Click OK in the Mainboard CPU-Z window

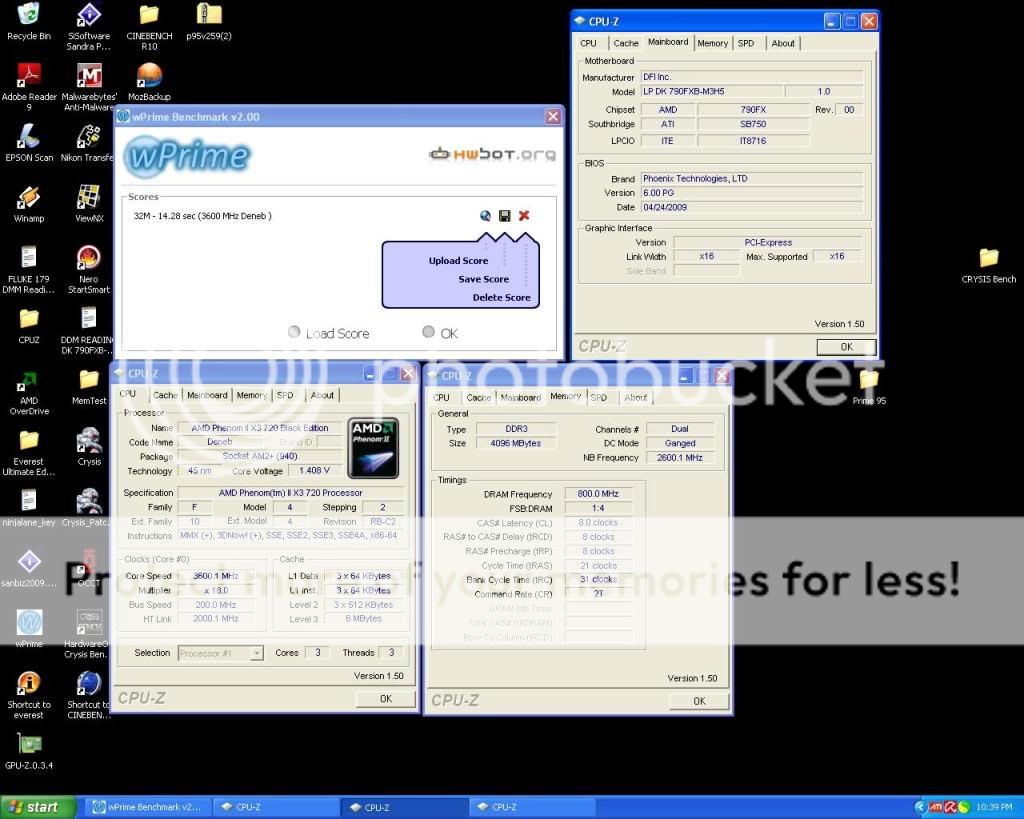tap(846, 347)
